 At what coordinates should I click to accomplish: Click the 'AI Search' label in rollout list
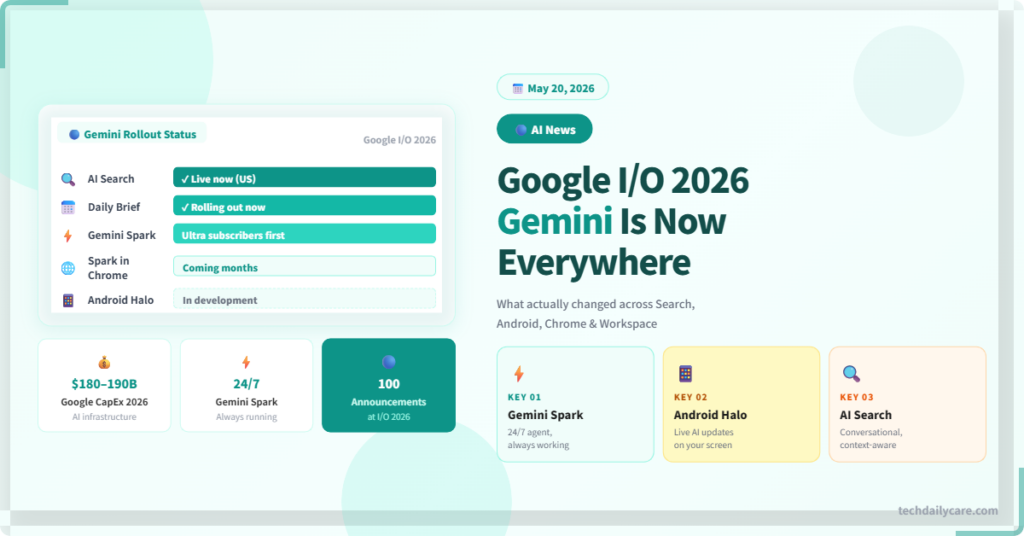tap(111, 179)
